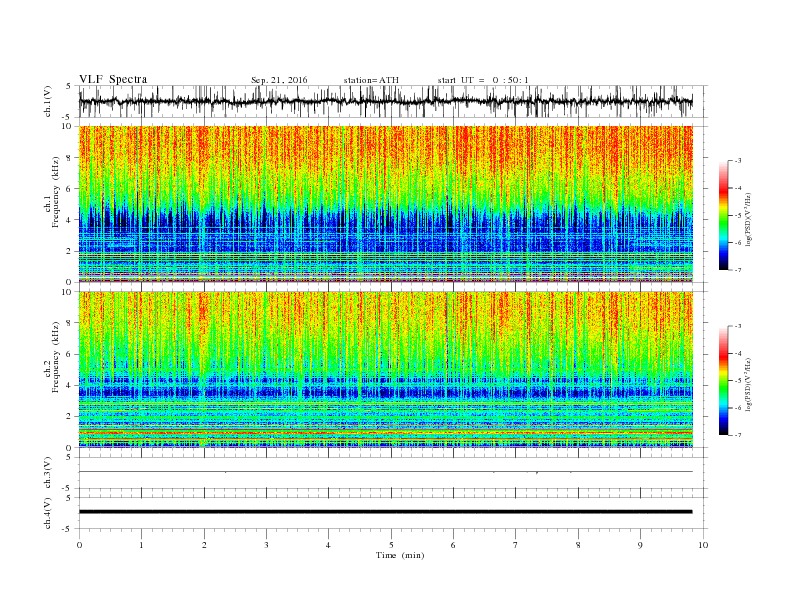Click the ch.2 spectrogram plot

tap(385, 369)
